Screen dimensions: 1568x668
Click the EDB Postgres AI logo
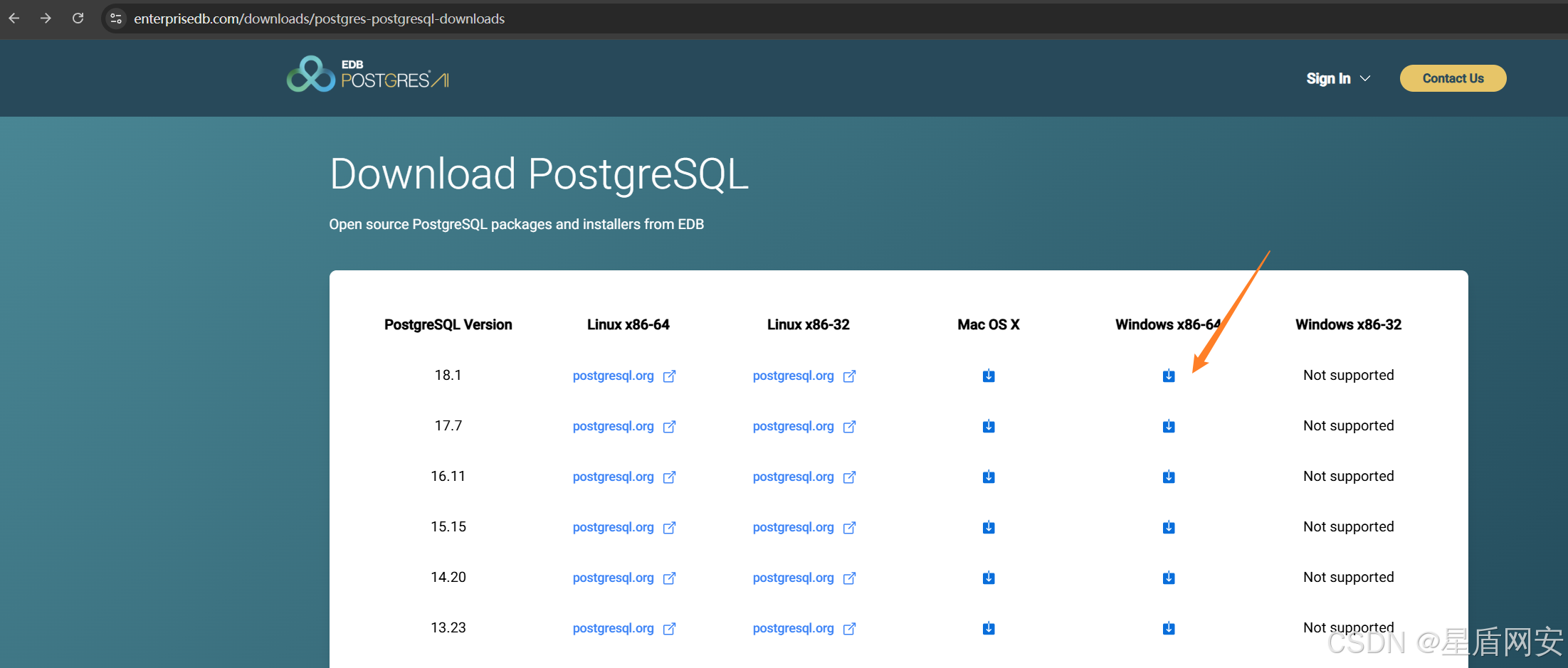pos(367,74)
